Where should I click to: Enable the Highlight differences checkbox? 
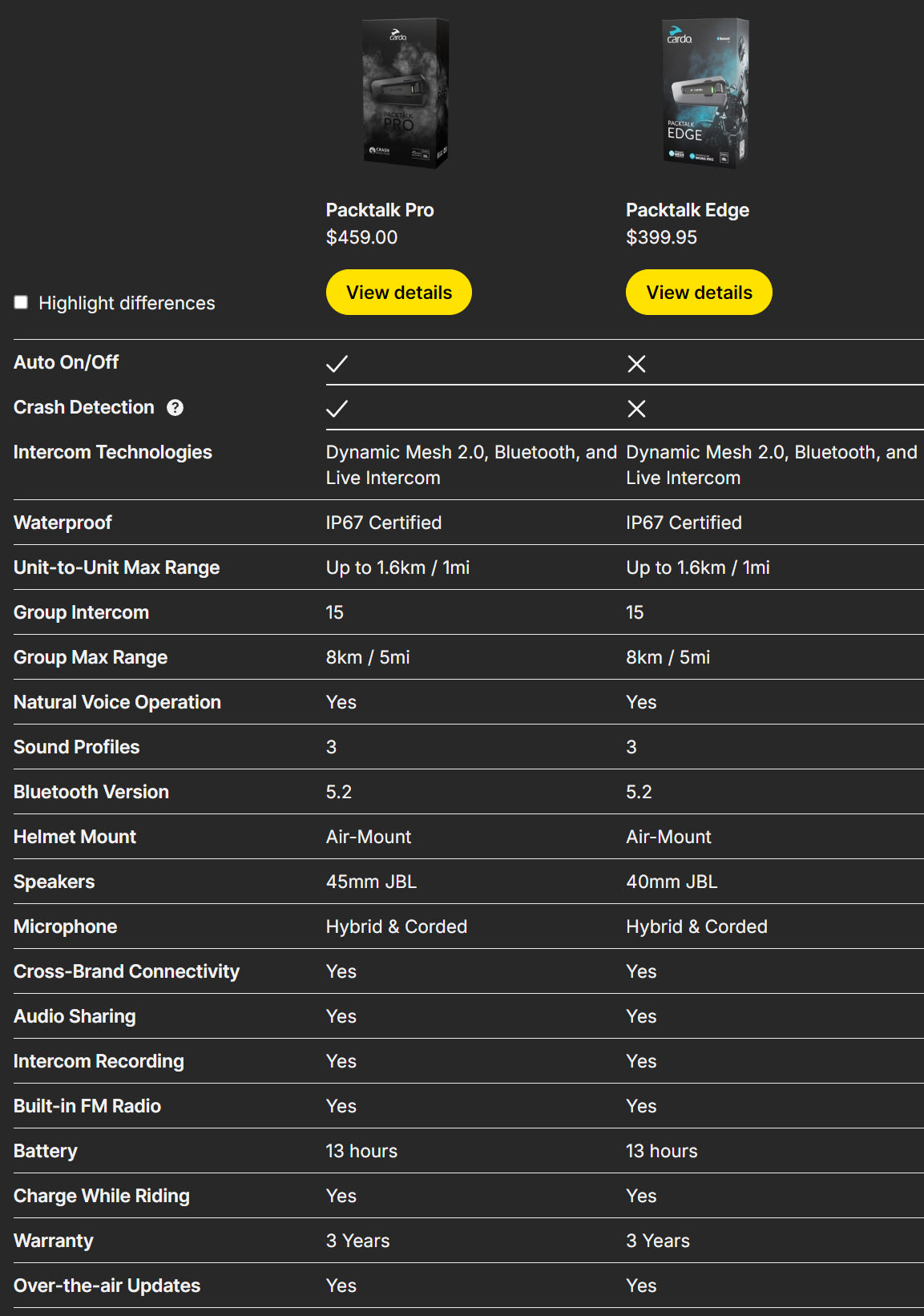coord(21,302)
